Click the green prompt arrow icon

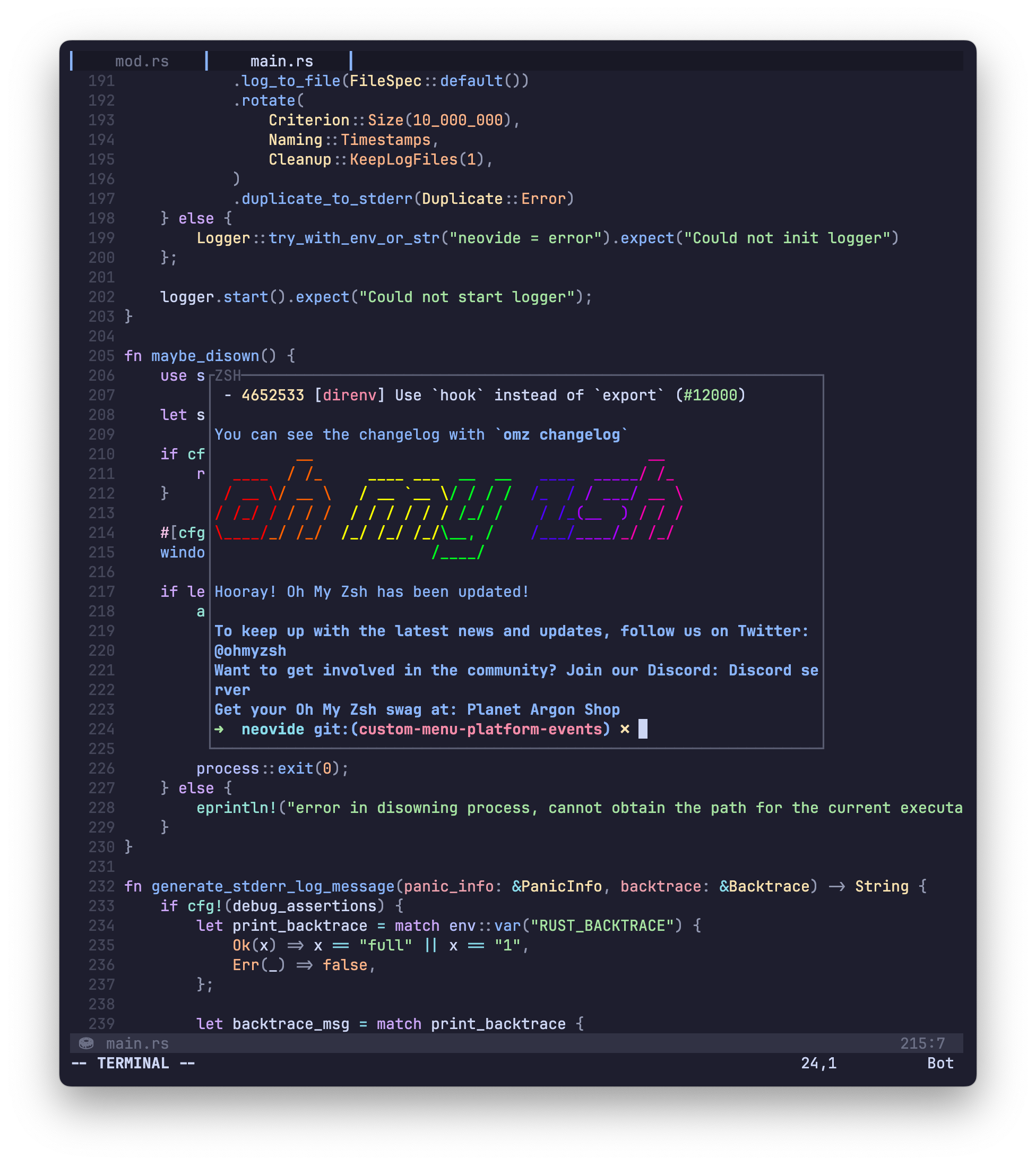[219, 729]
